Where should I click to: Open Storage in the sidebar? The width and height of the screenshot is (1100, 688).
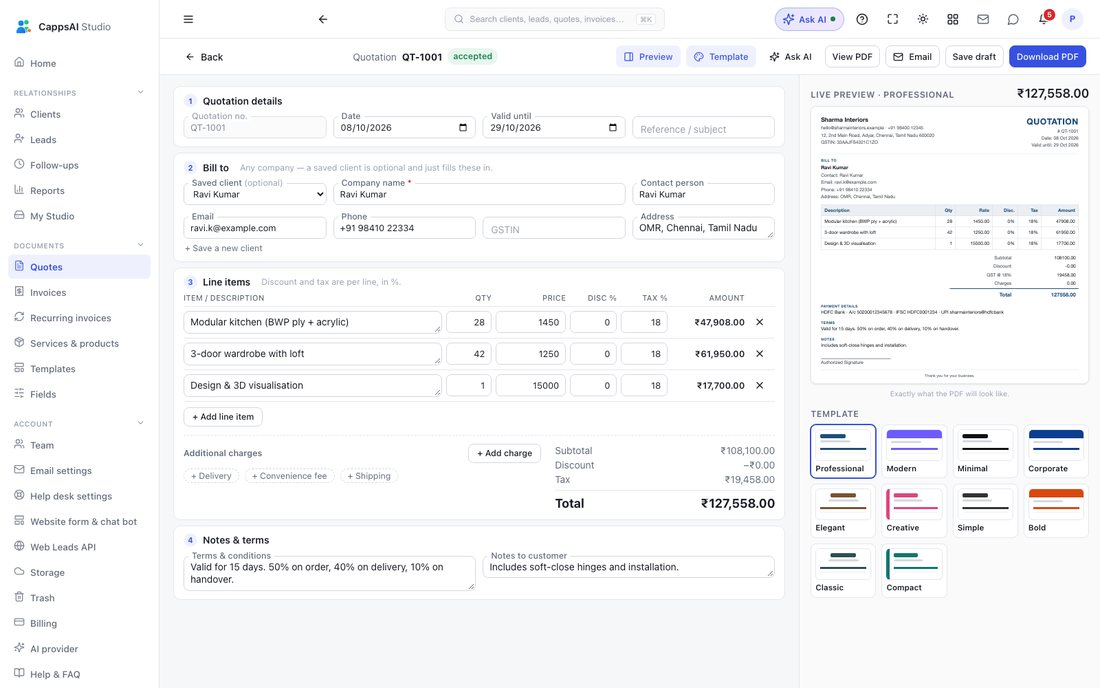point(79,572)
